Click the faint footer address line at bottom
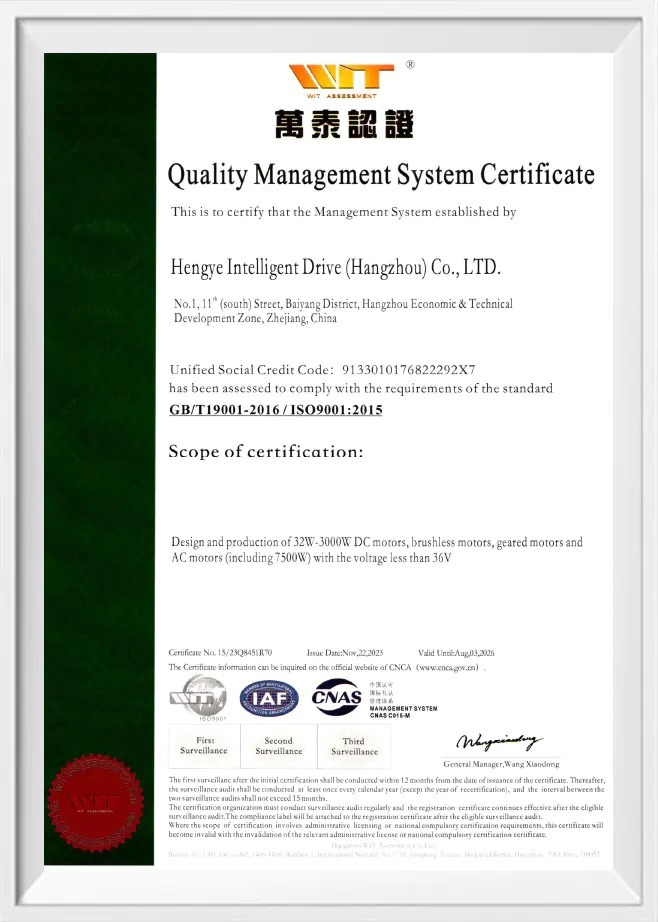The height and width of the screenshot is (922, 658). 384,854
